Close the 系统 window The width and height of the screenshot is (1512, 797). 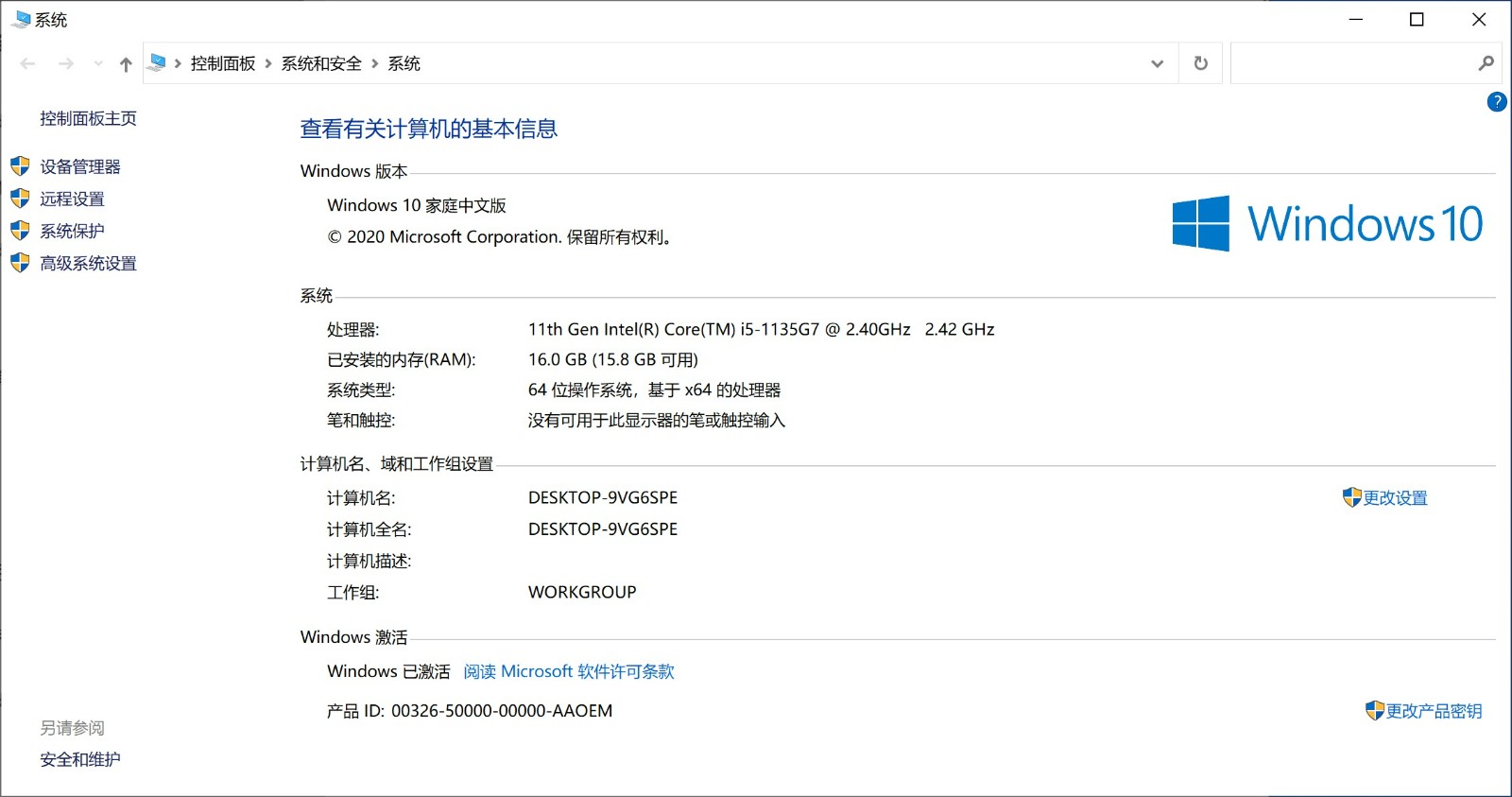tap(1479, 19)
